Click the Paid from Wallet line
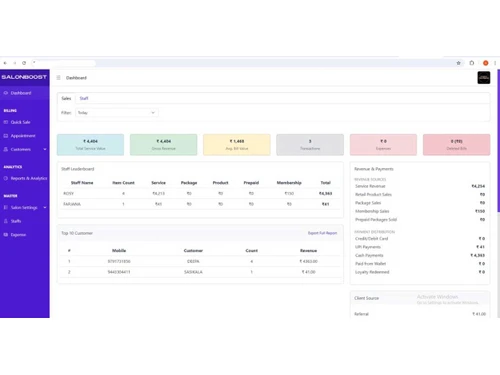 pyautogui.click(x=420, y=263)
